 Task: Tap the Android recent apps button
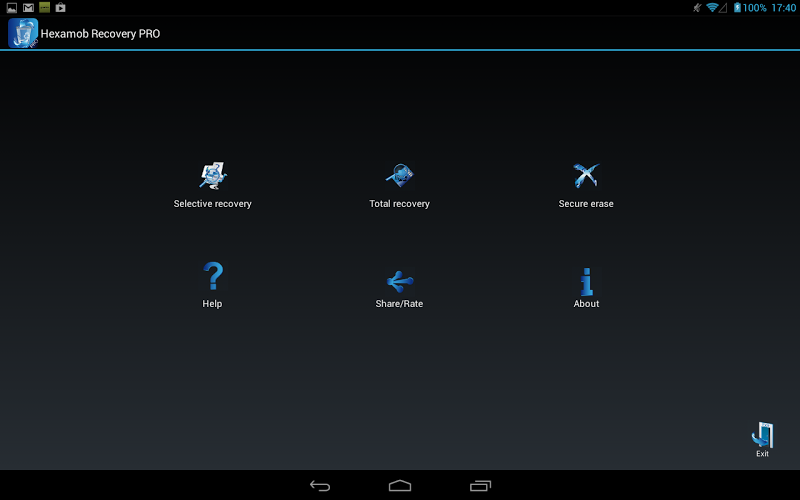click(480, 485)
